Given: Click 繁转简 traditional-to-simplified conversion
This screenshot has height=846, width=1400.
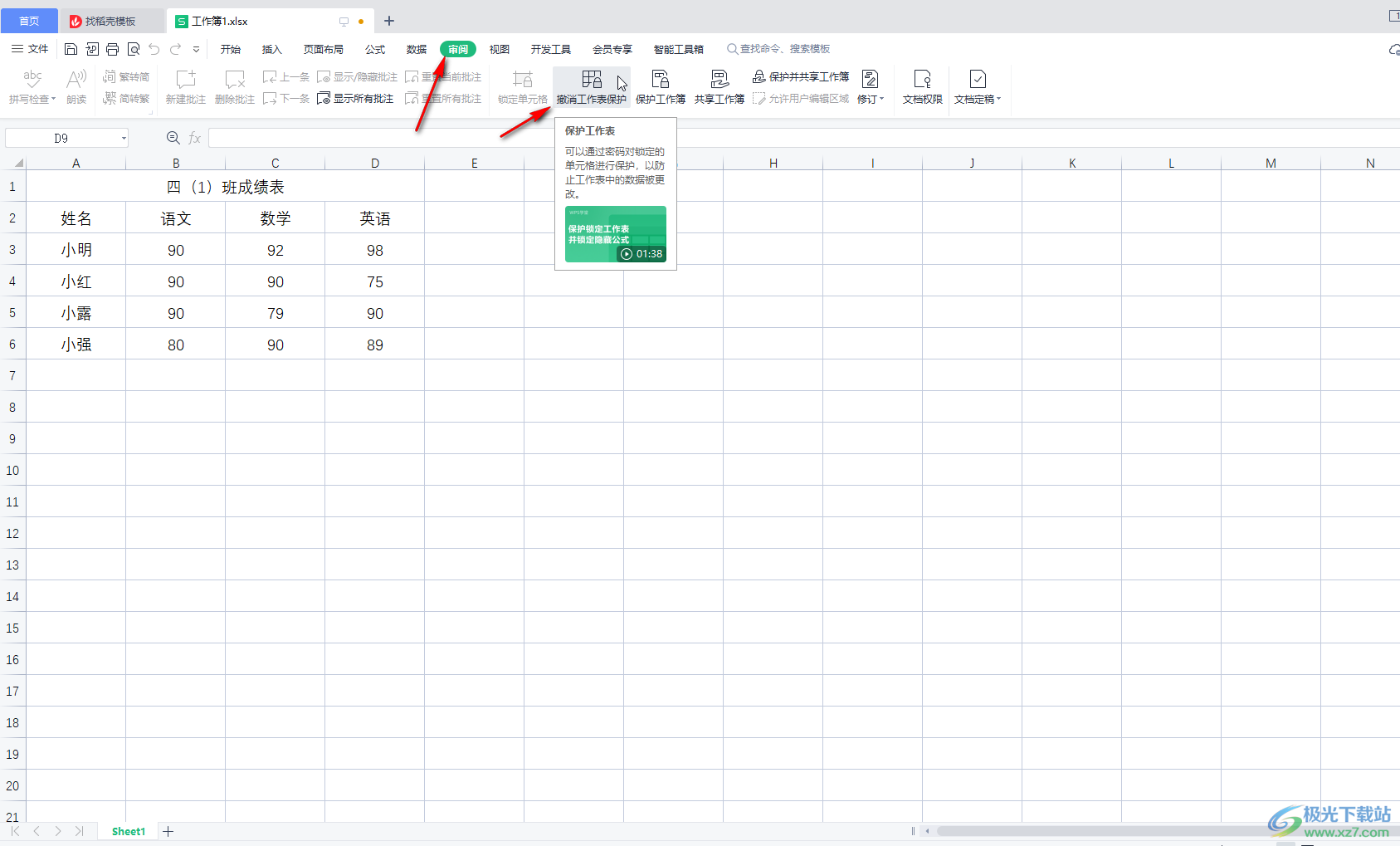Looking at the screenshot, I should (126, 76).
